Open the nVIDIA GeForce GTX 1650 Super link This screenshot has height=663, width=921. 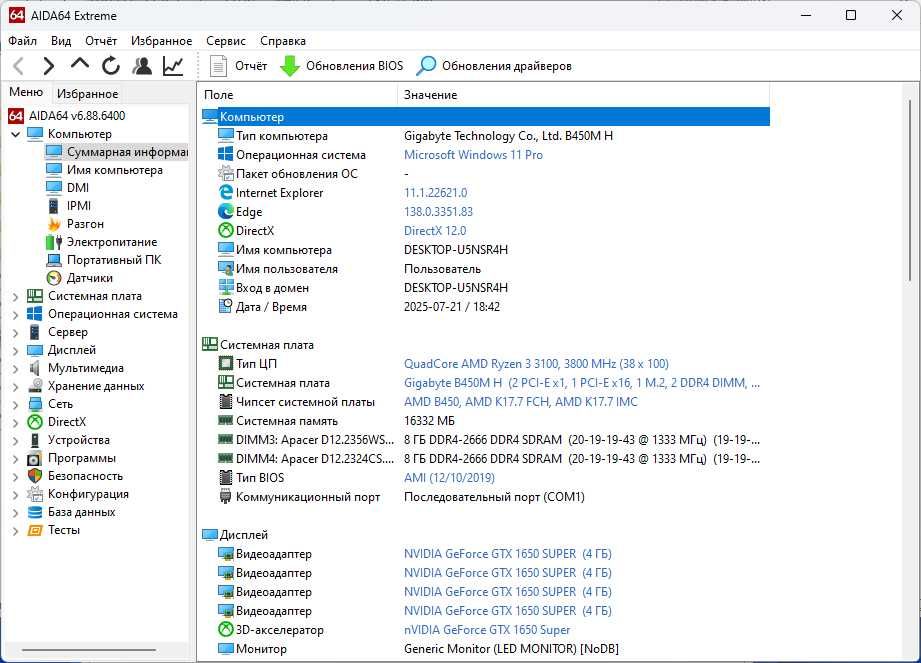pyautogui.click(x=487, y=630)
